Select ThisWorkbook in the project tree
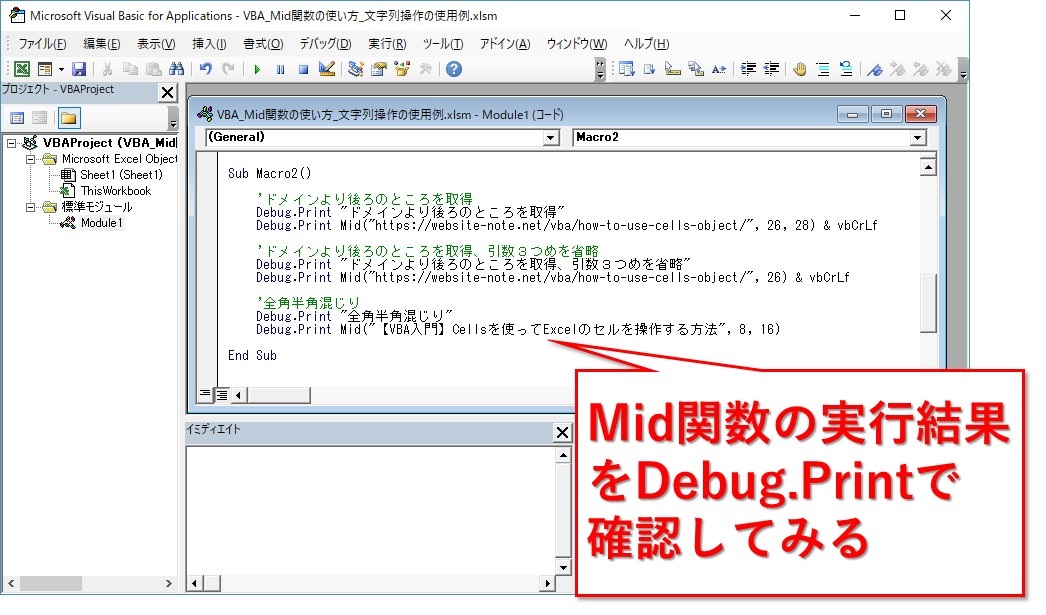1046x615 pixels. 115,191
